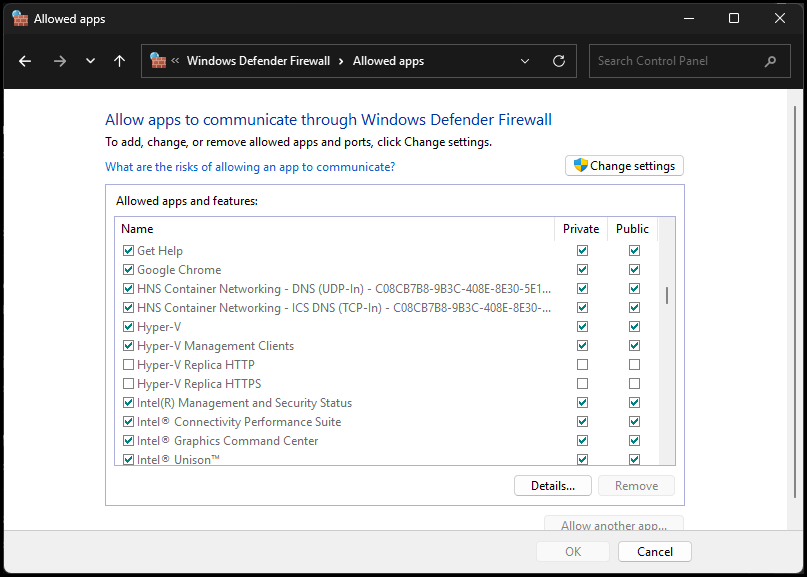
Task: Click the firewall icon in address bar
Action: tap(158, 61)
